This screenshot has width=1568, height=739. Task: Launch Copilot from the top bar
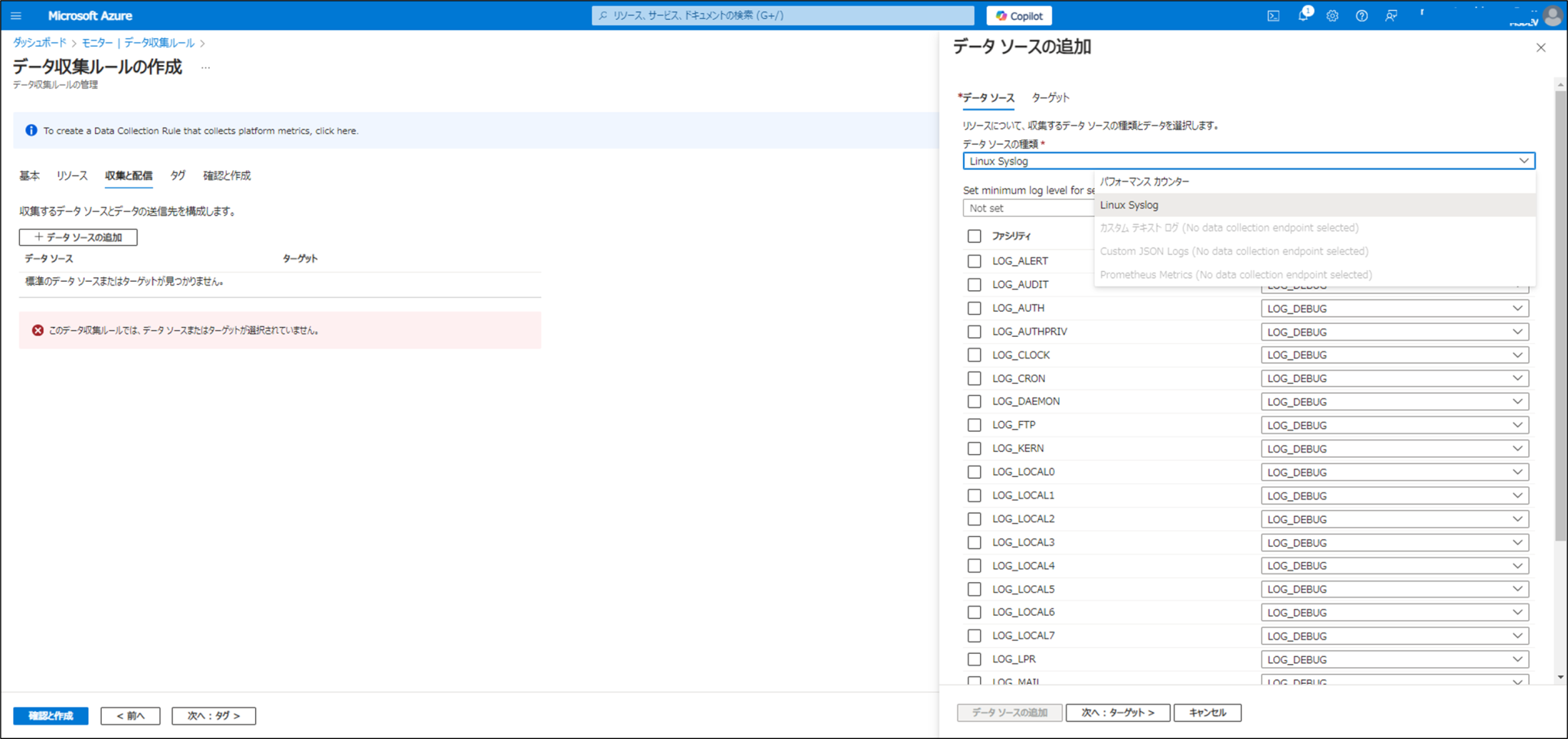point(1018,15)
